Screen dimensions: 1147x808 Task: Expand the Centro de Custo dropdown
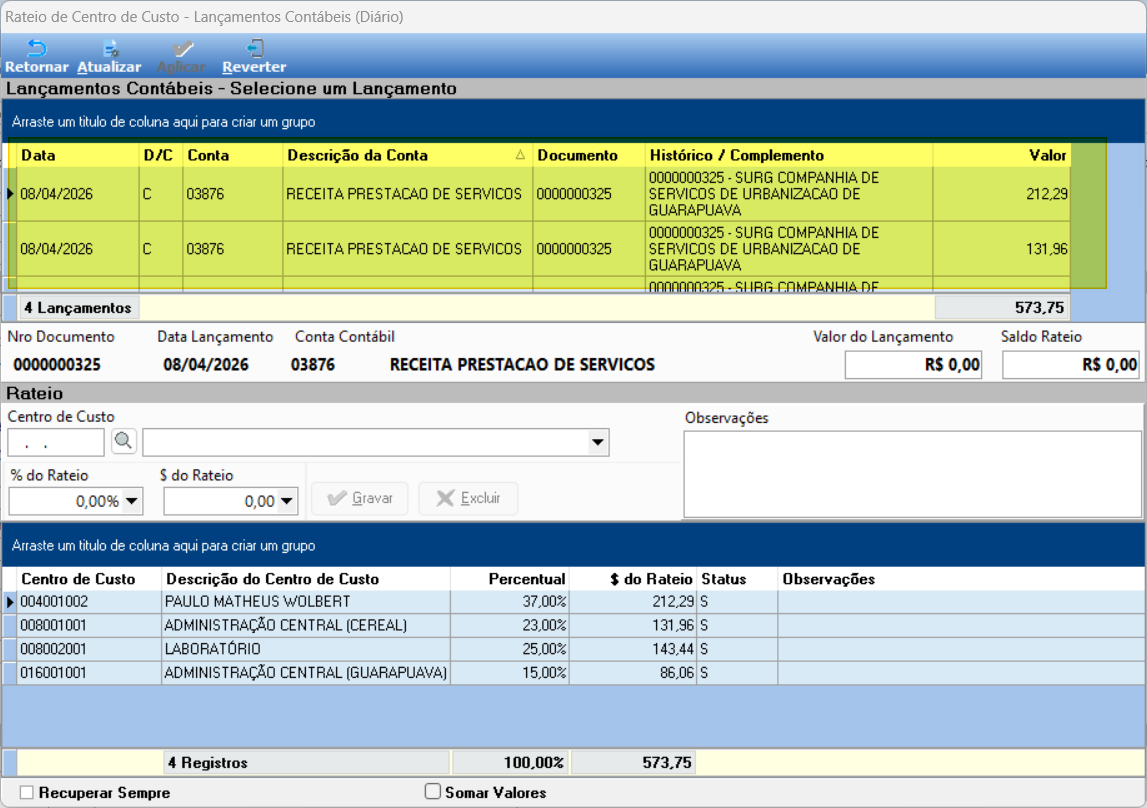point(598,442)
